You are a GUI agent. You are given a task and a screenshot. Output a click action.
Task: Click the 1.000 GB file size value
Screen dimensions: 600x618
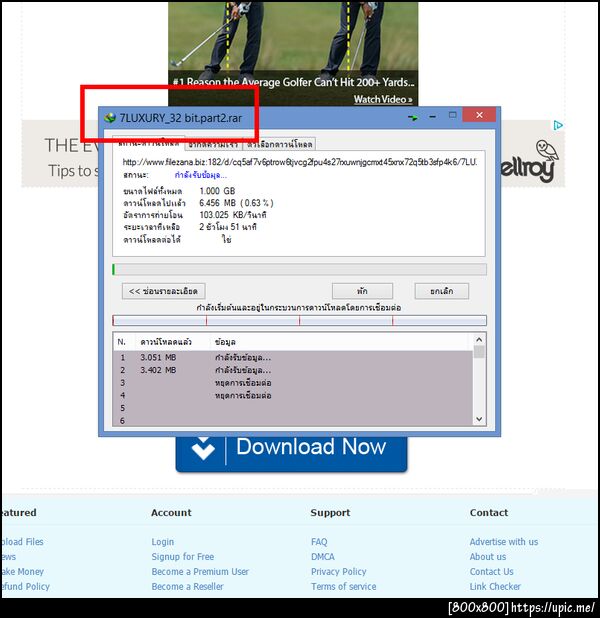coord(217,191)
